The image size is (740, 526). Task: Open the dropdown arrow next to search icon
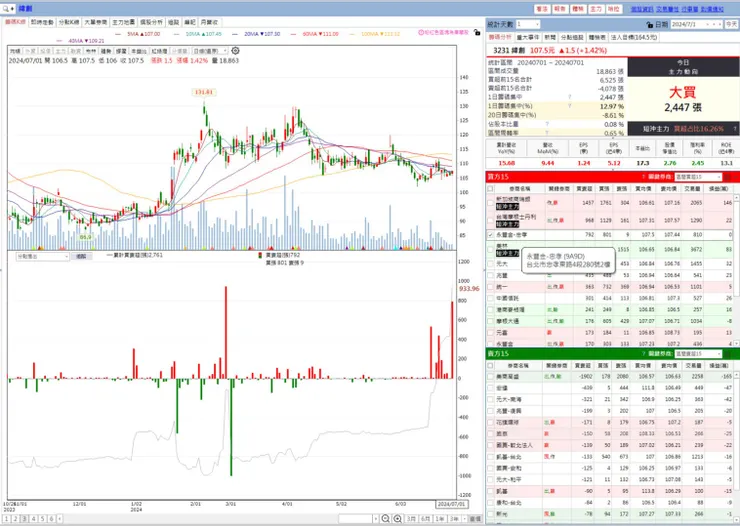click(12, 8)
